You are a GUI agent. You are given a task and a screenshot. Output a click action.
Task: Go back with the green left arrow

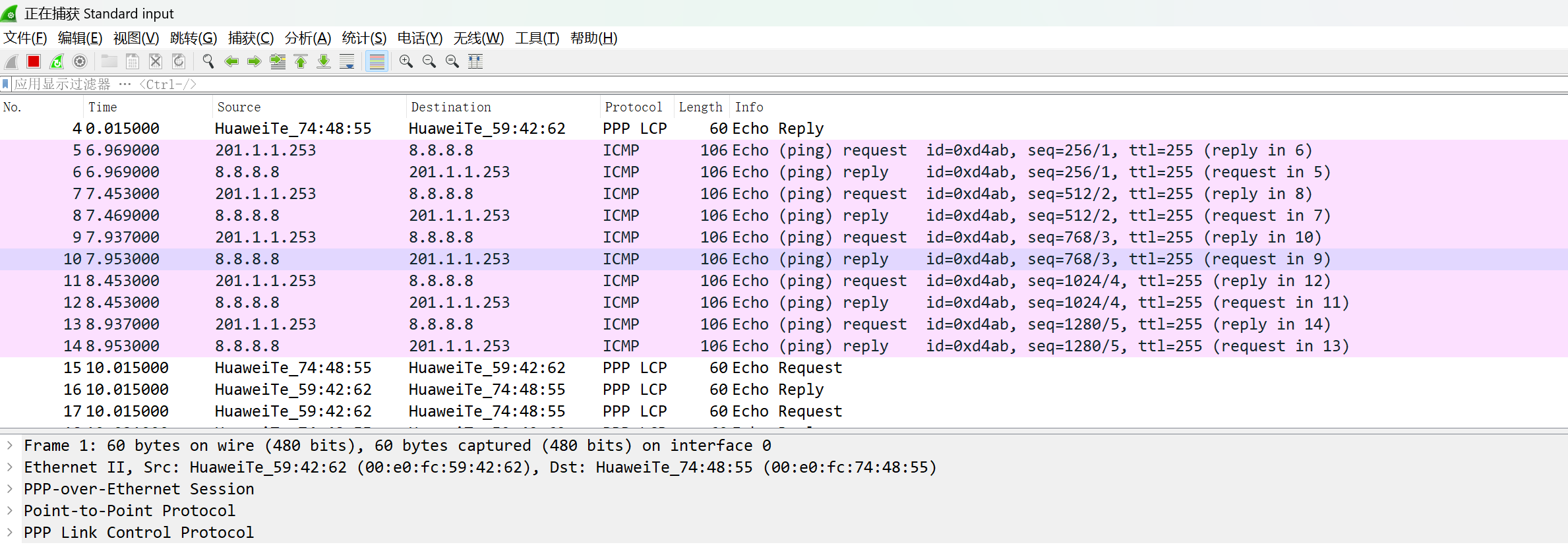[x=231, y=61]
